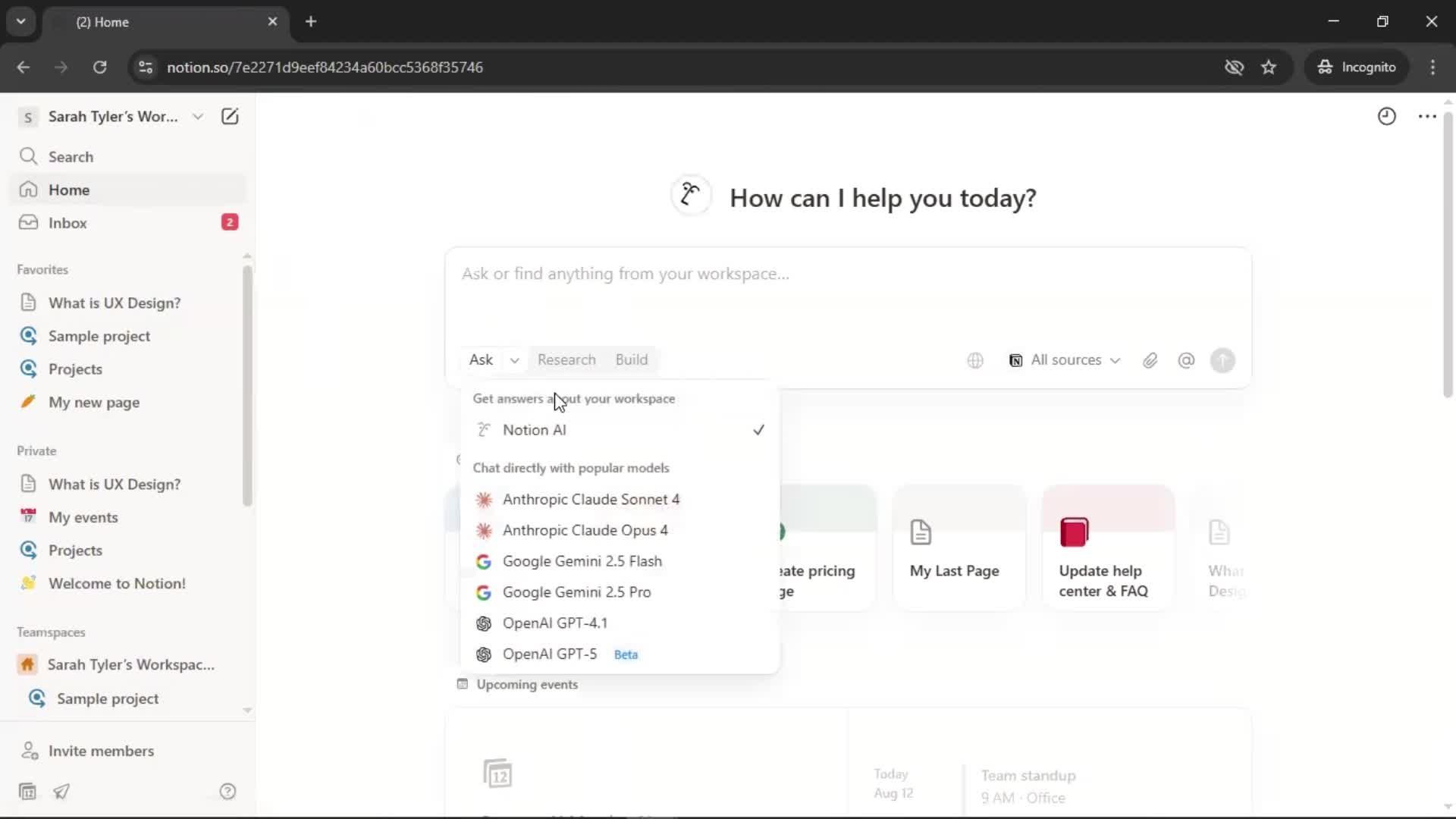Click the web search globe icon
Viewport: 1456px width, 819px height.
click(975, 360)
